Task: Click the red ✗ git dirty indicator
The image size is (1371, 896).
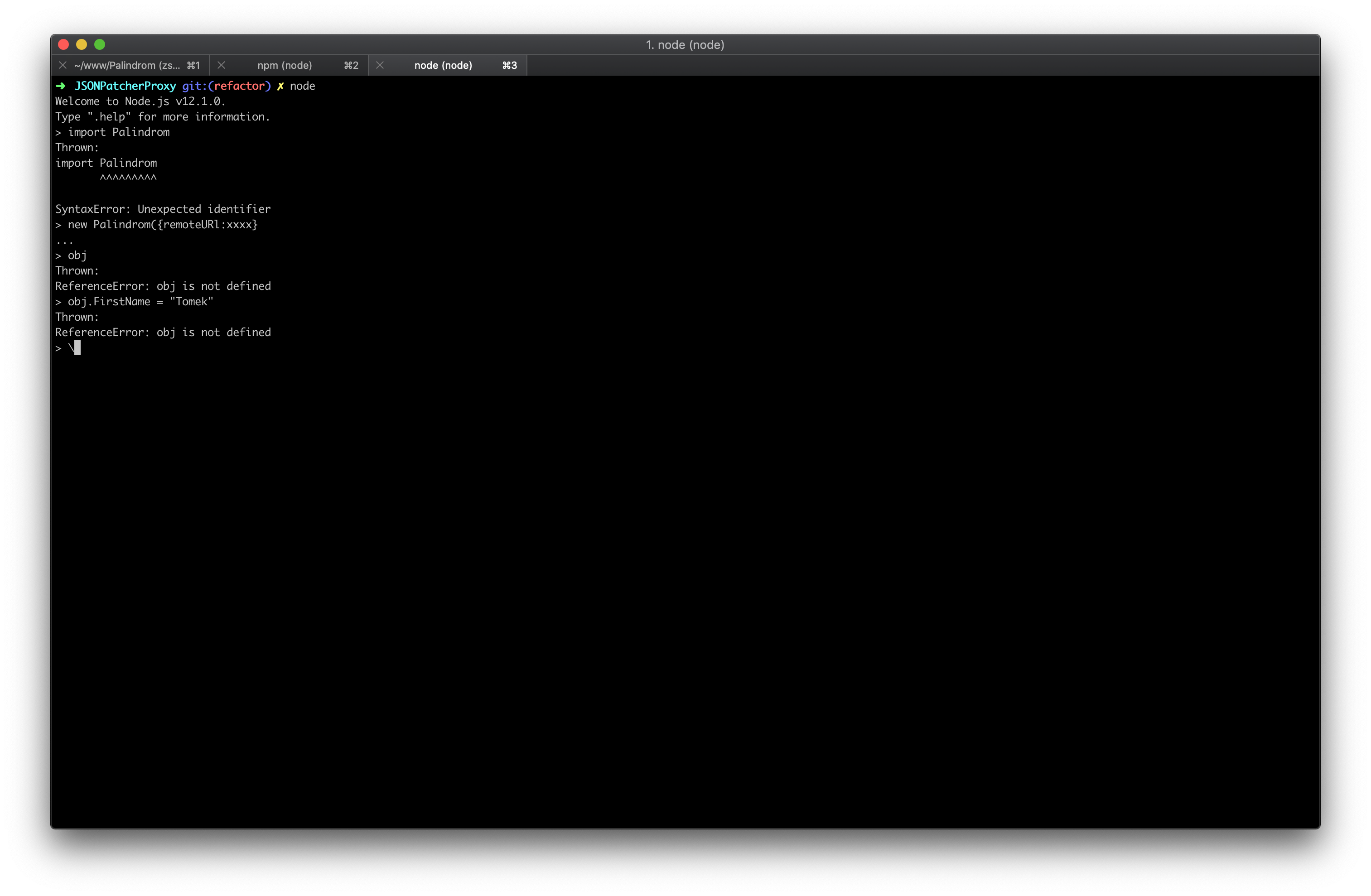Action: pos(280,85)
